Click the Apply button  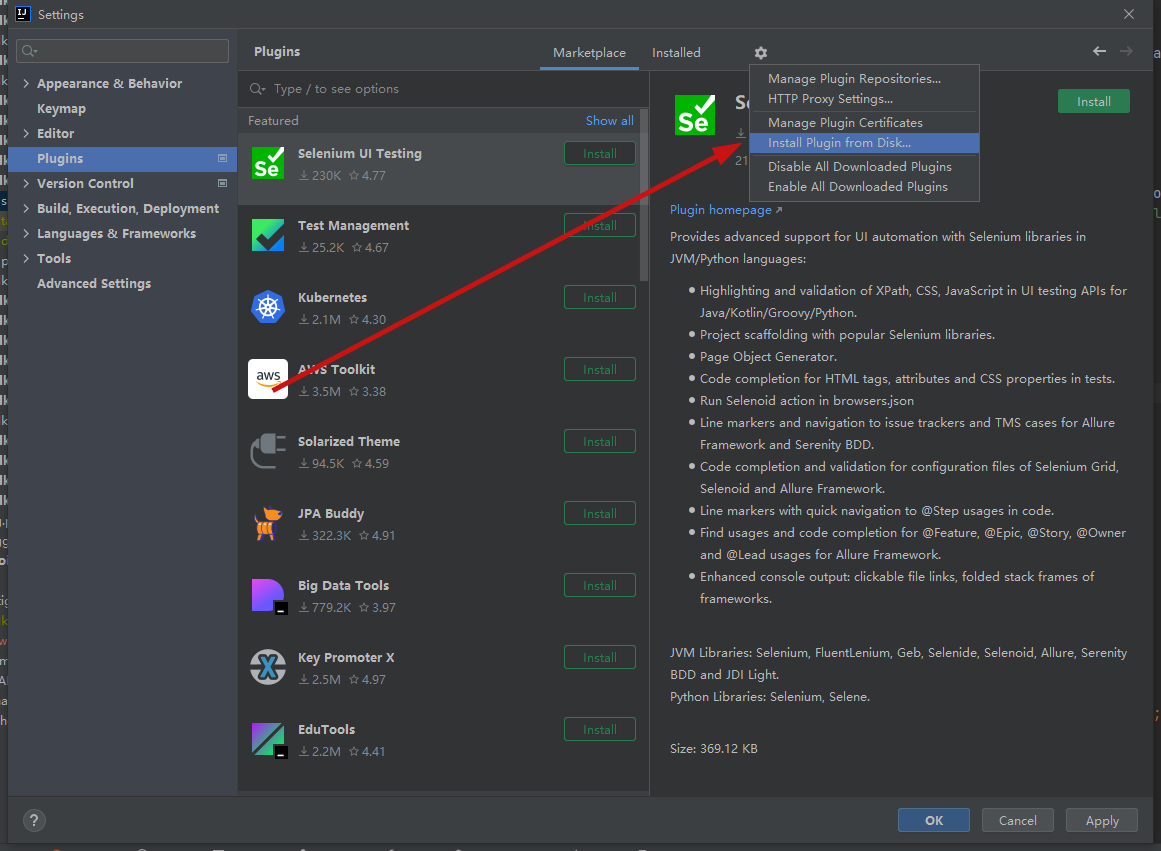pos(1102,820)
